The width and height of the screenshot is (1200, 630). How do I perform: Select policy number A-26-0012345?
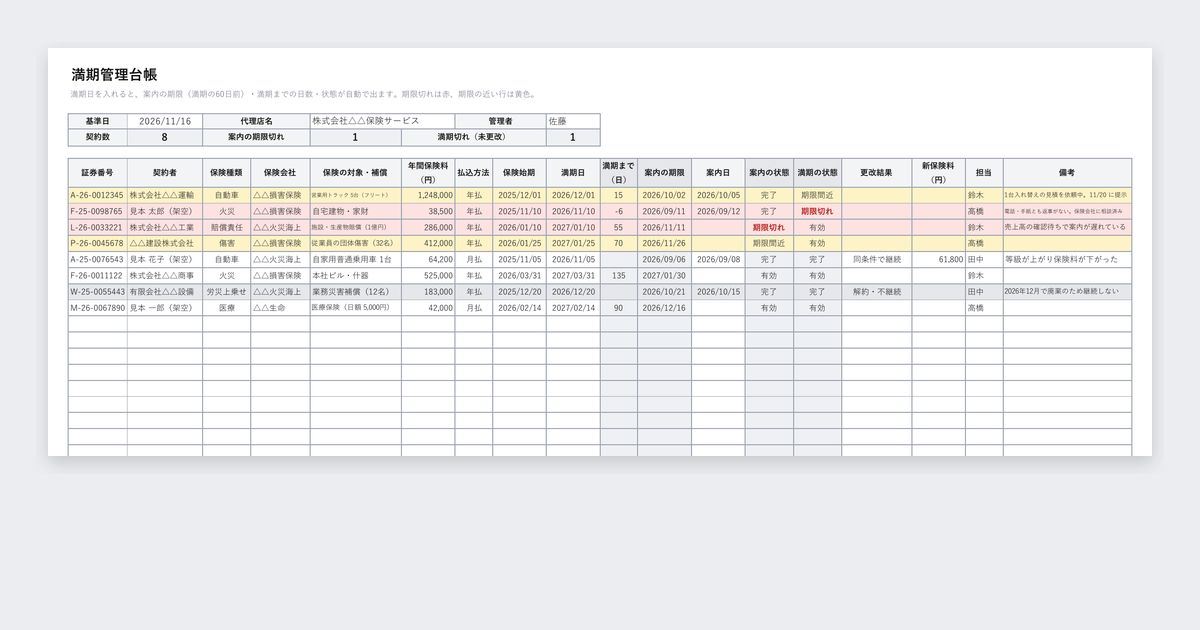click(x=98, y=196)
